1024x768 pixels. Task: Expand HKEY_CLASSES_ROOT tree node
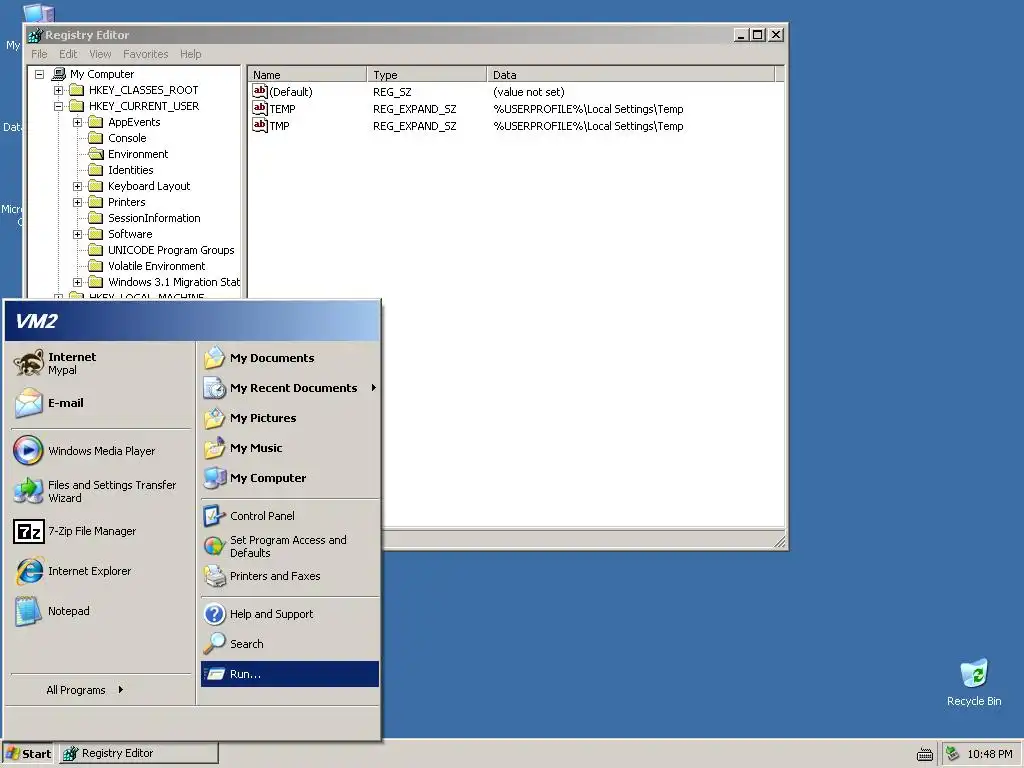point(58,90)
